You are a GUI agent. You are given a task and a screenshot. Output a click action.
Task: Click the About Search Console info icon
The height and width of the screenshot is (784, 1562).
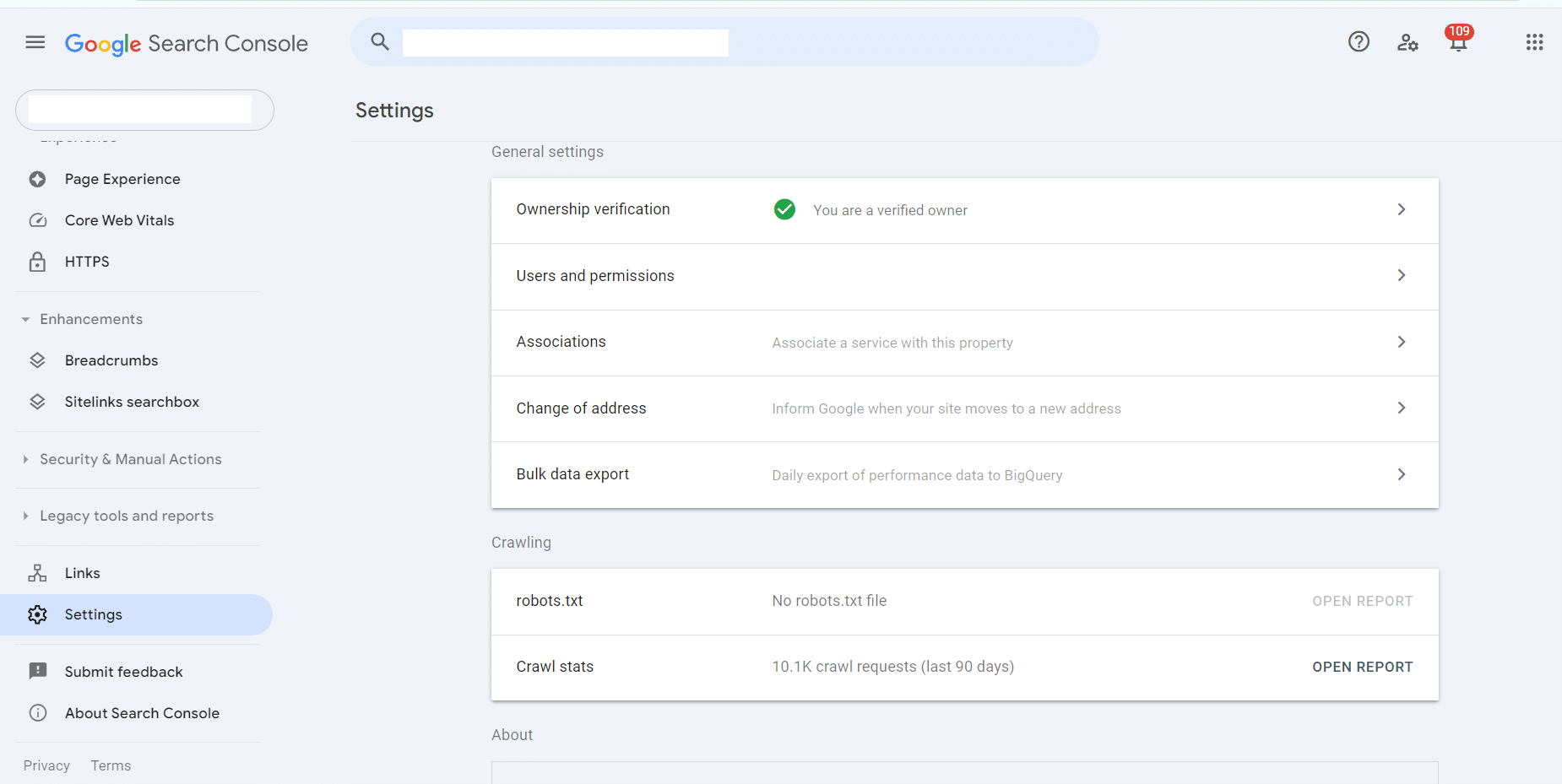38,713
